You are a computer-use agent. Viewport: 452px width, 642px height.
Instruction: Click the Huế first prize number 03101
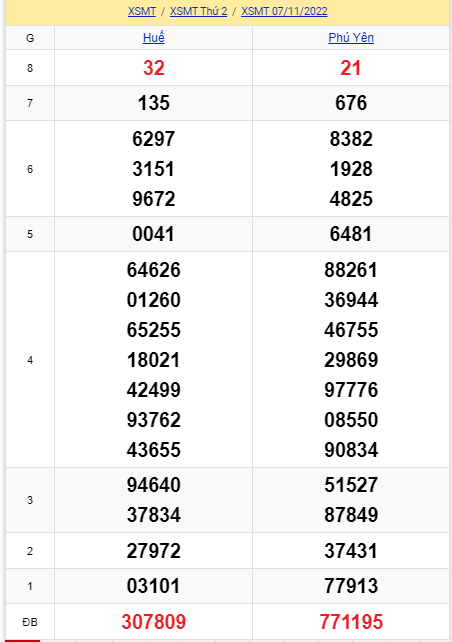(x=154, y=585)
